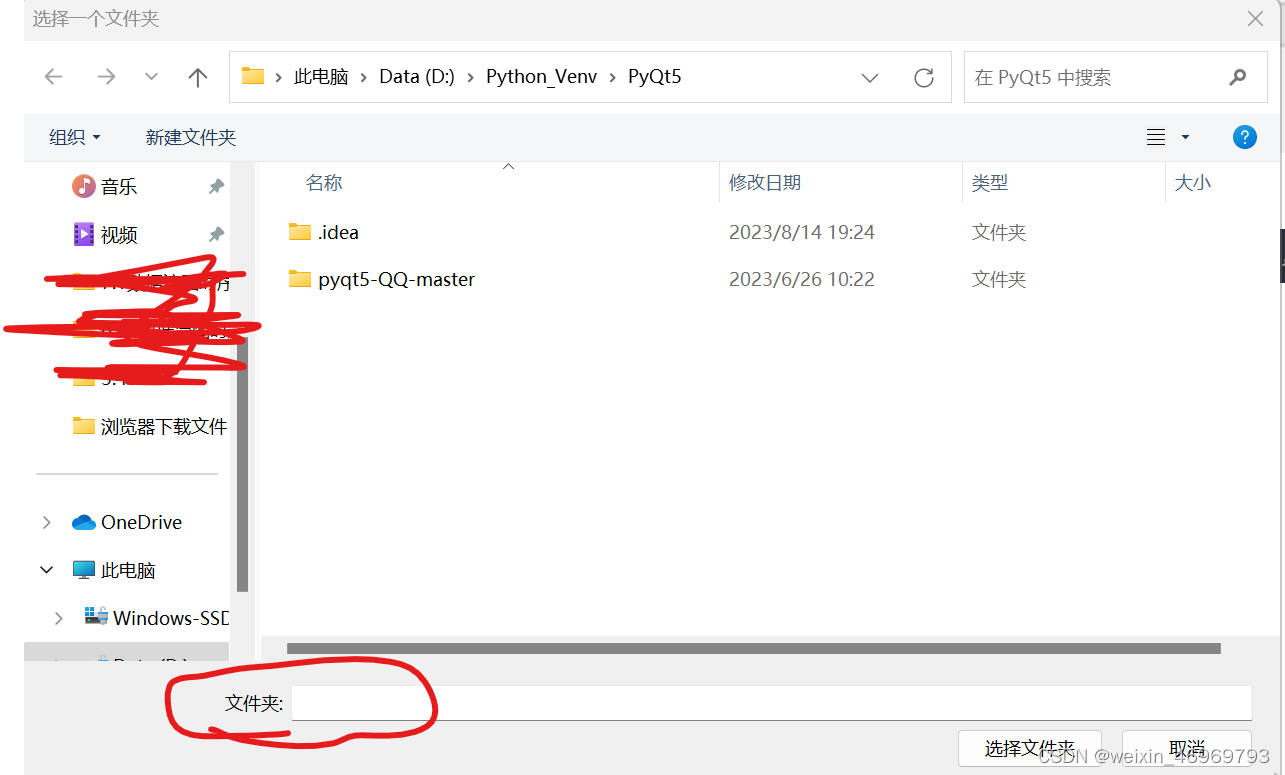Select Data (D:) in address breadcrumb
1285x775 pixels.
tap(417, 77)
